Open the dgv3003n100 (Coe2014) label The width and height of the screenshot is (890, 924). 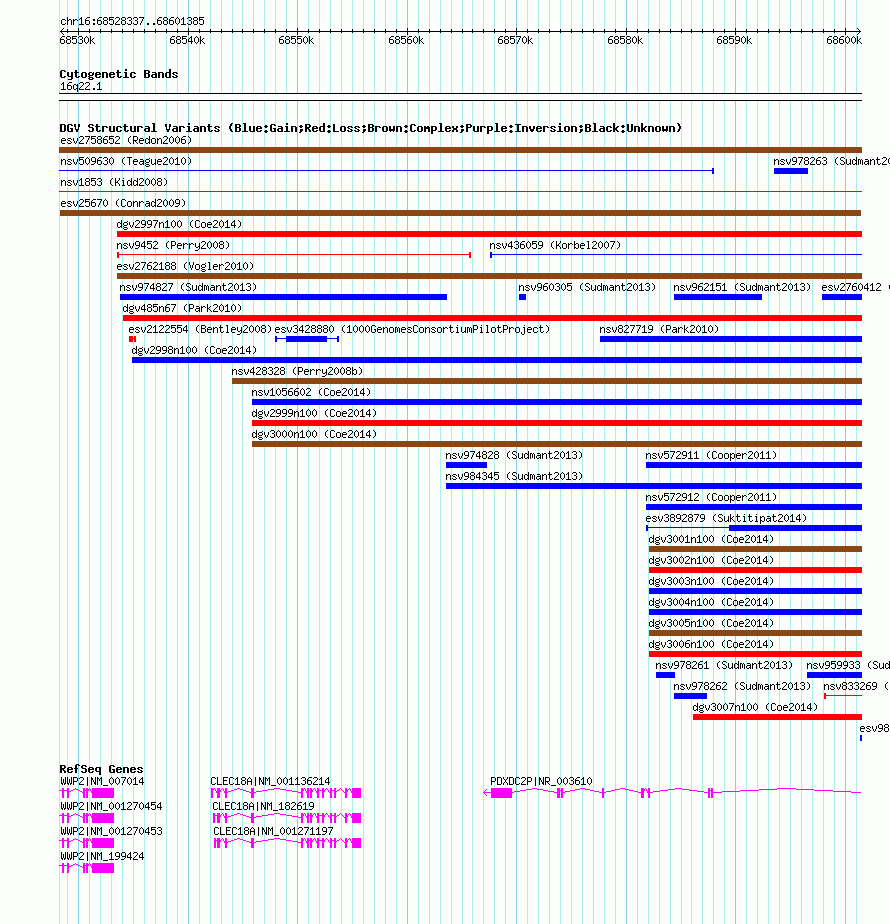(711, 582)
